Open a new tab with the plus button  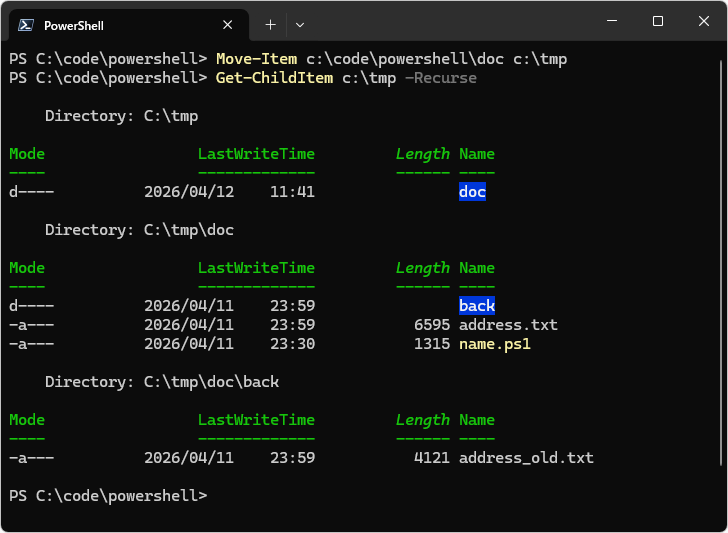click(270, 25)
